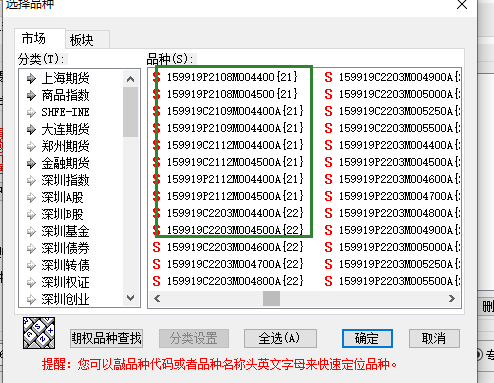Viewport: 494px width, 383px height.
Task: Select instrument 159919P2203M005250A
Action: click(399, 264)
